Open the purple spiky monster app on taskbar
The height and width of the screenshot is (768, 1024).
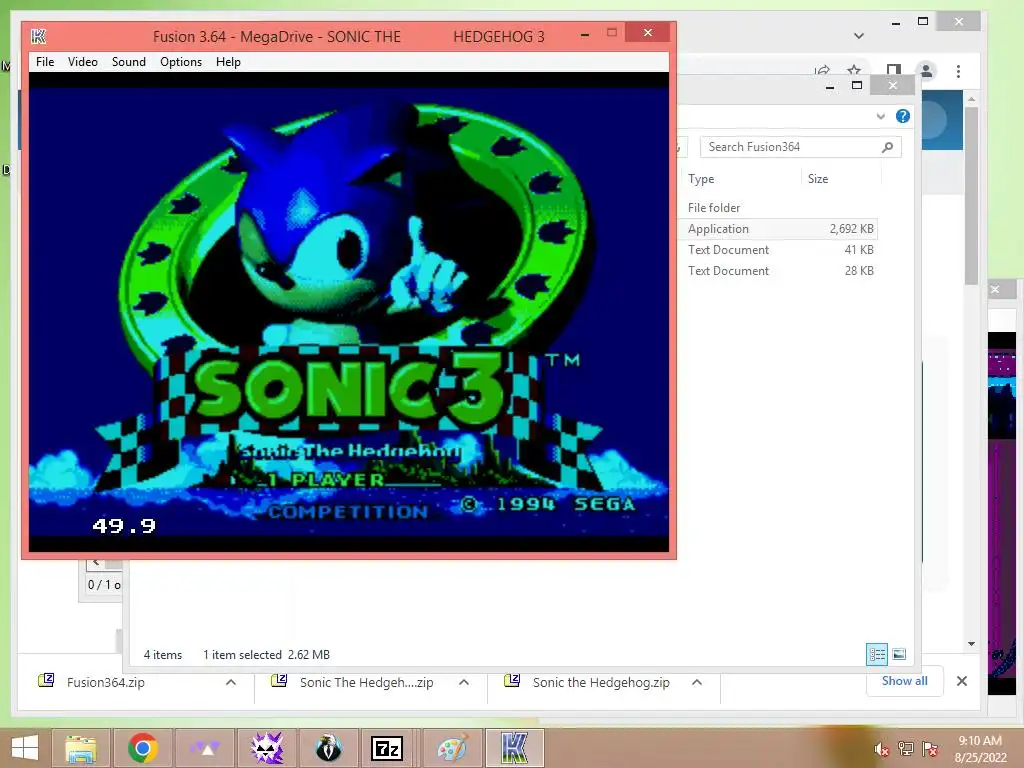point(267,748)
